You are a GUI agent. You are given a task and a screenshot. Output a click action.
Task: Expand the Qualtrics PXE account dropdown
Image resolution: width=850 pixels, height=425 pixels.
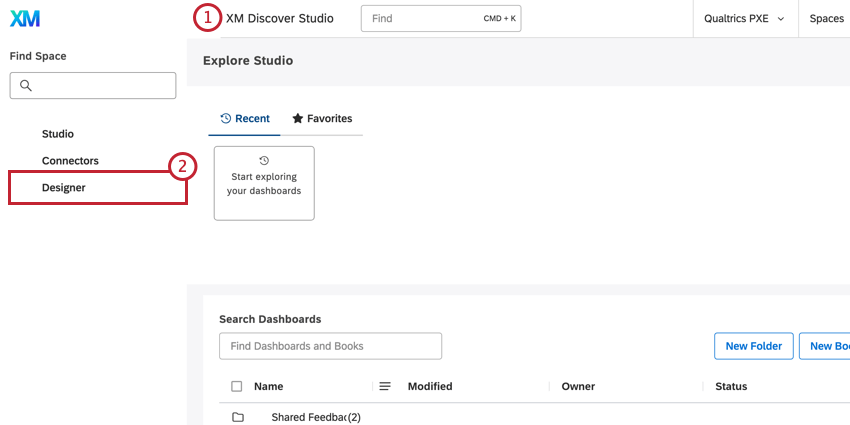pos(745,19)
